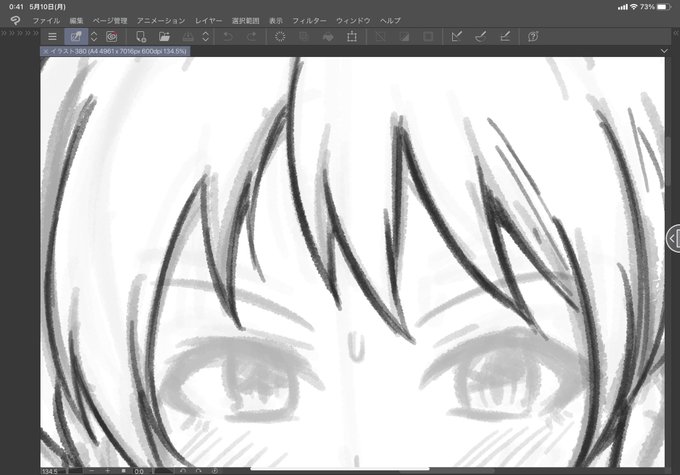Expand left palette dock via double chevrons
Image resolution: width=680 pixels, height=475 pixels.
pyautogui.click(x=20, y=33)
